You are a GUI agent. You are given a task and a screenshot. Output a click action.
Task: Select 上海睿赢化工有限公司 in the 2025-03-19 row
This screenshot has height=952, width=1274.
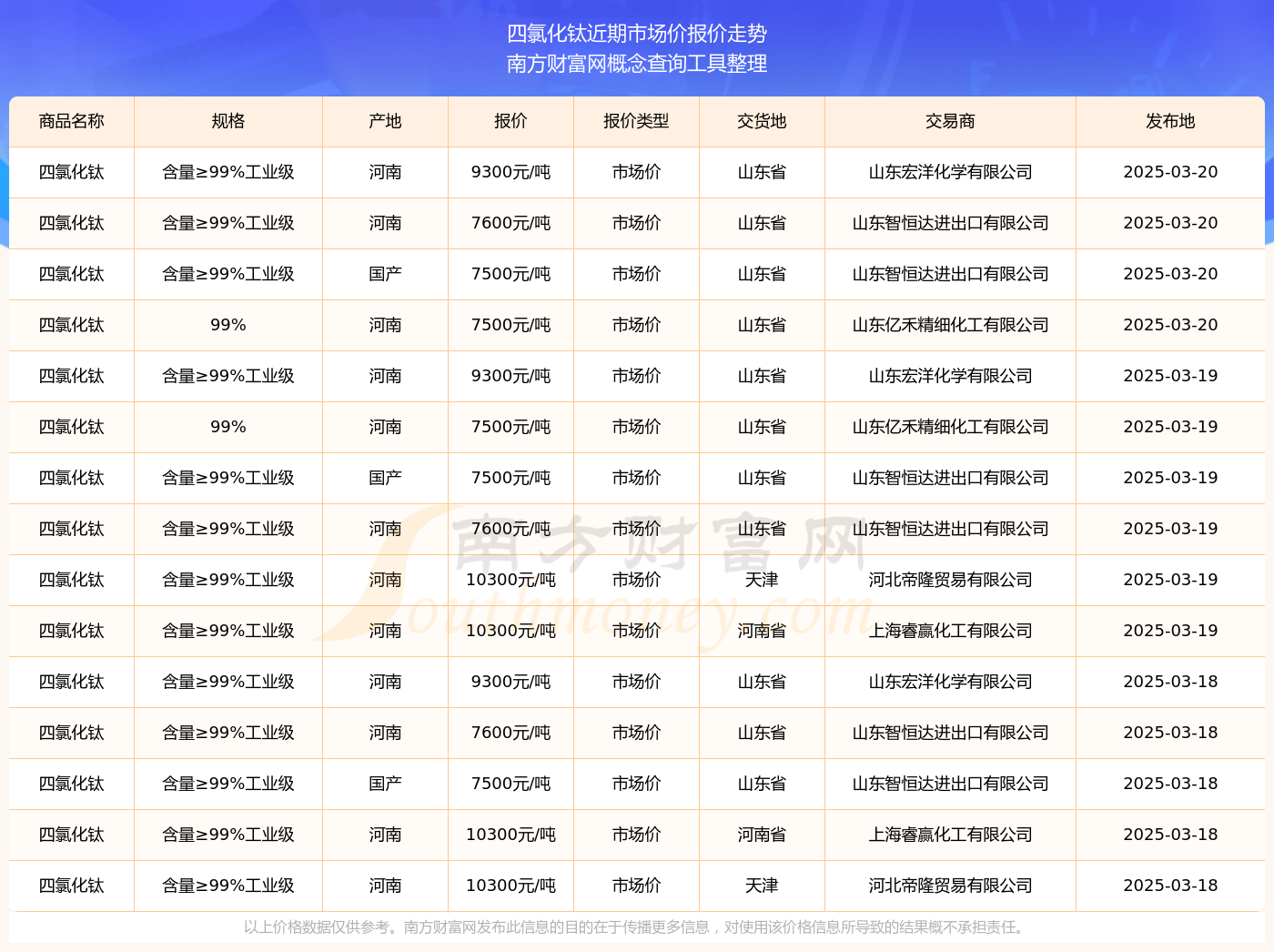[x=950, y=631]
